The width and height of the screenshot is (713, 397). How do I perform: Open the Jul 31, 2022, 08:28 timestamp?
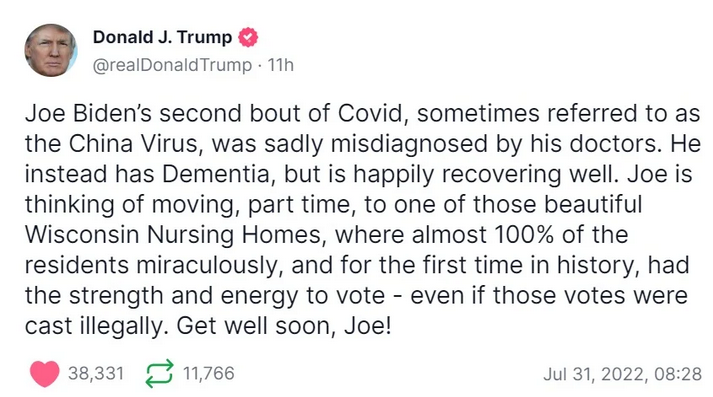click(623, 374)
